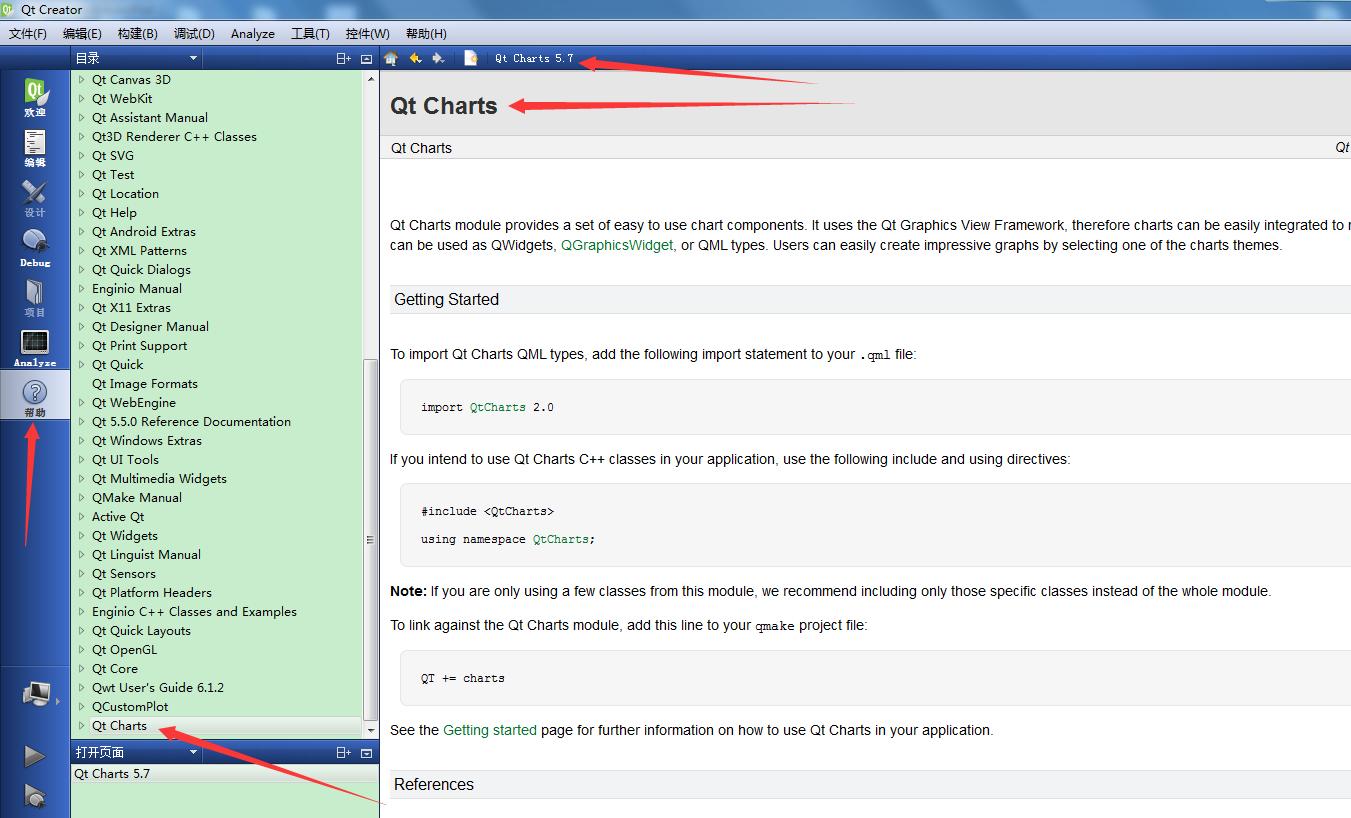Open the 控件(W) menu
The height and width of the screenshot is (818, 1351).
click(368, 34)
